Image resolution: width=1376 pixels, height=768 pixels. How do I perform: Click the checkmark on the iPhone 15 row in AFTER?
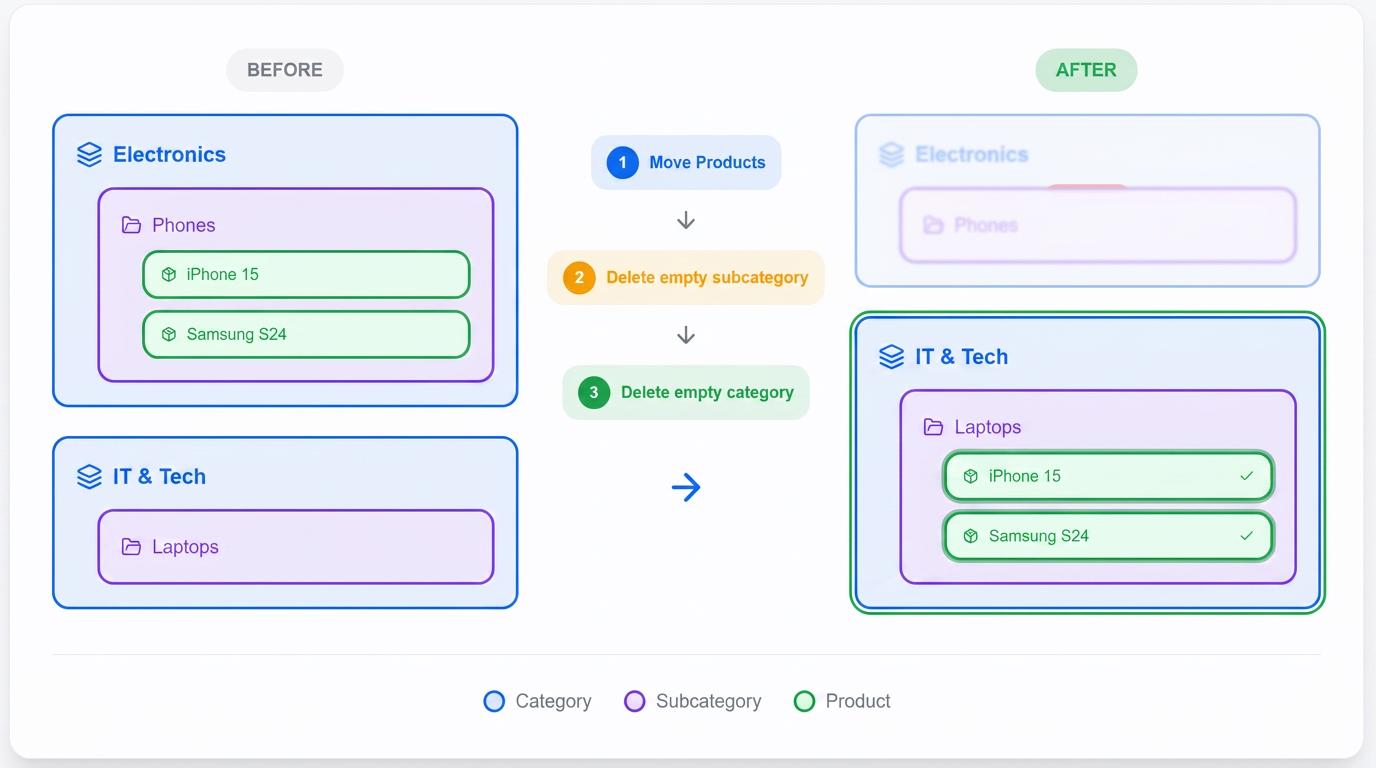(x=1246, y=476)
